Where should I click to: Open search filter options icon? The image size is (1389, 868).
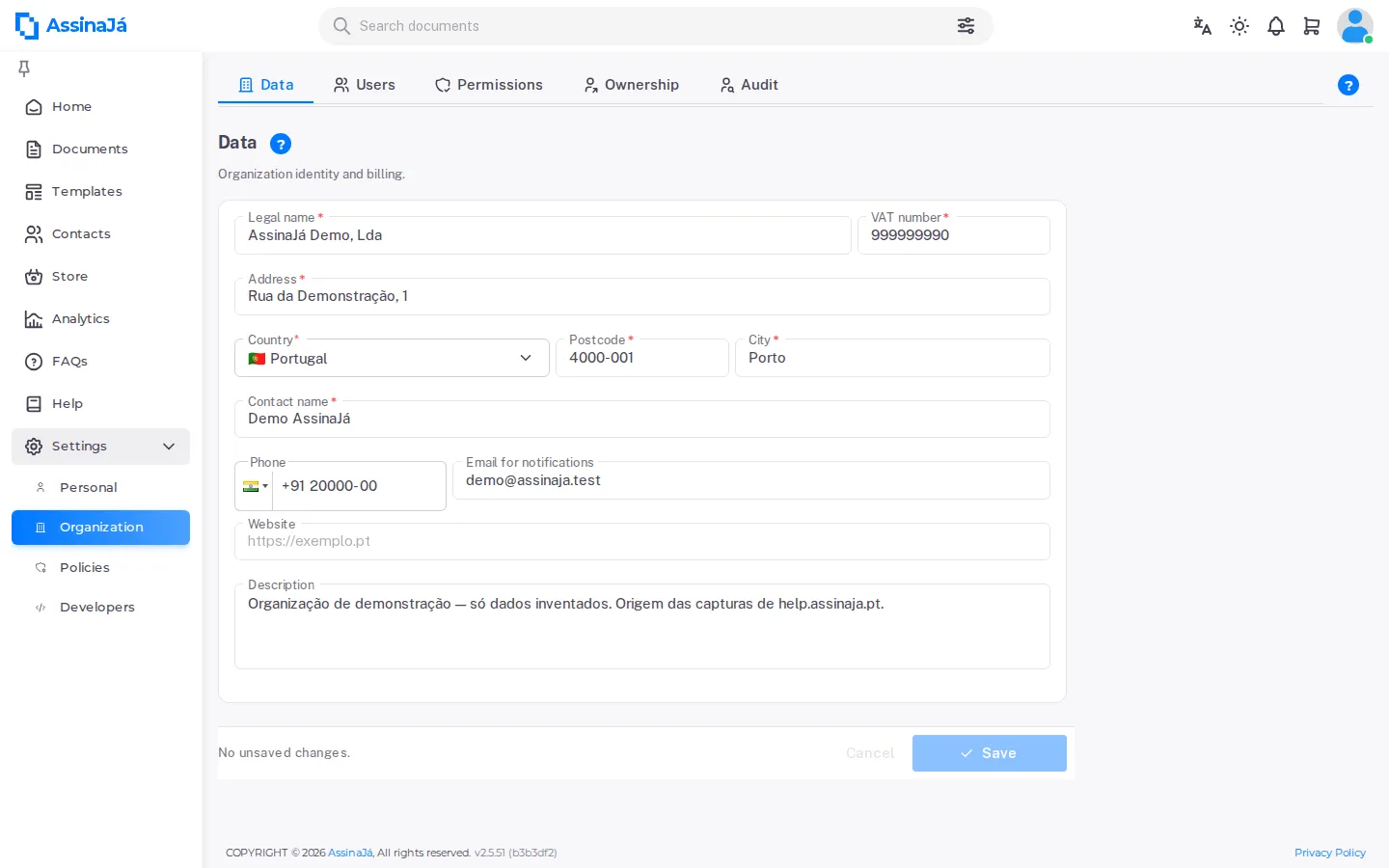pyautogui.click(x=966, y=26)
